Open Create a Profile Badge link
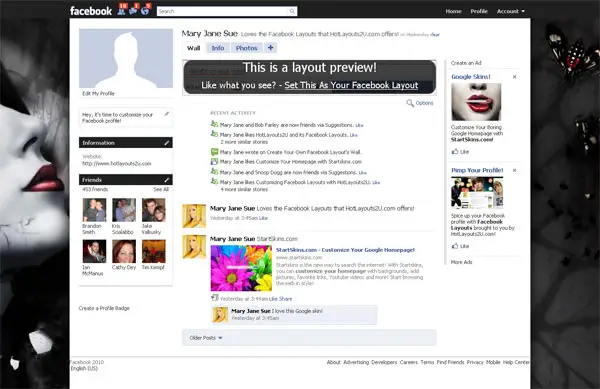 point(104,308)
